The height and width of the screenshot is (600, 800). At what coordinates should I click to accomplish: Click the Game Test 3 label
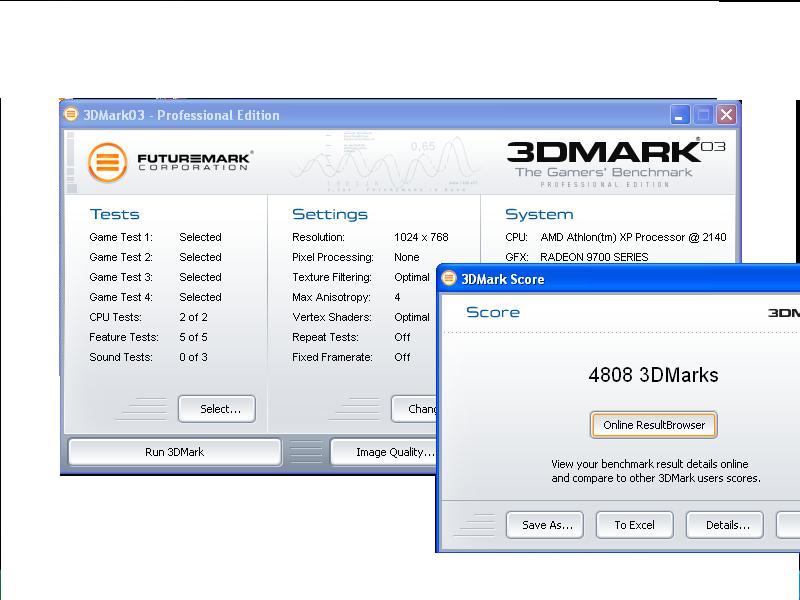121,277
